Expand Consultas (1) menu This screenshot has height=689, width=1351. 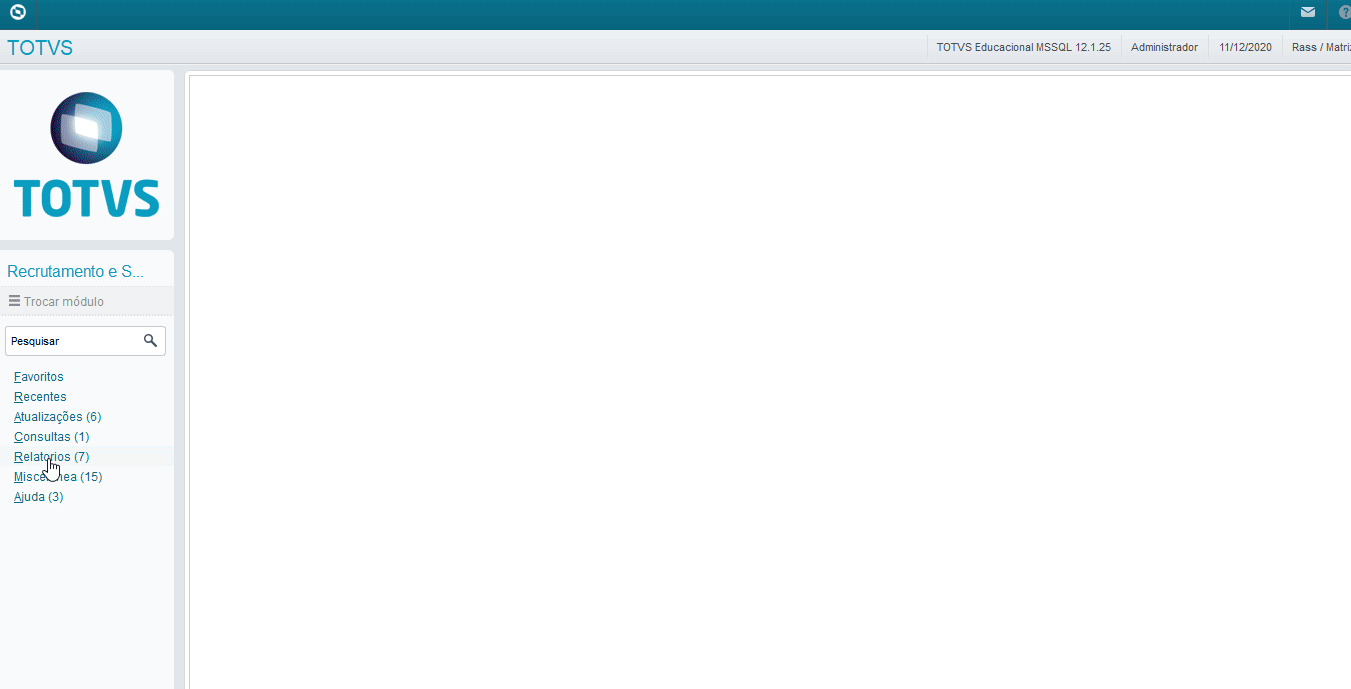[52, 437]
